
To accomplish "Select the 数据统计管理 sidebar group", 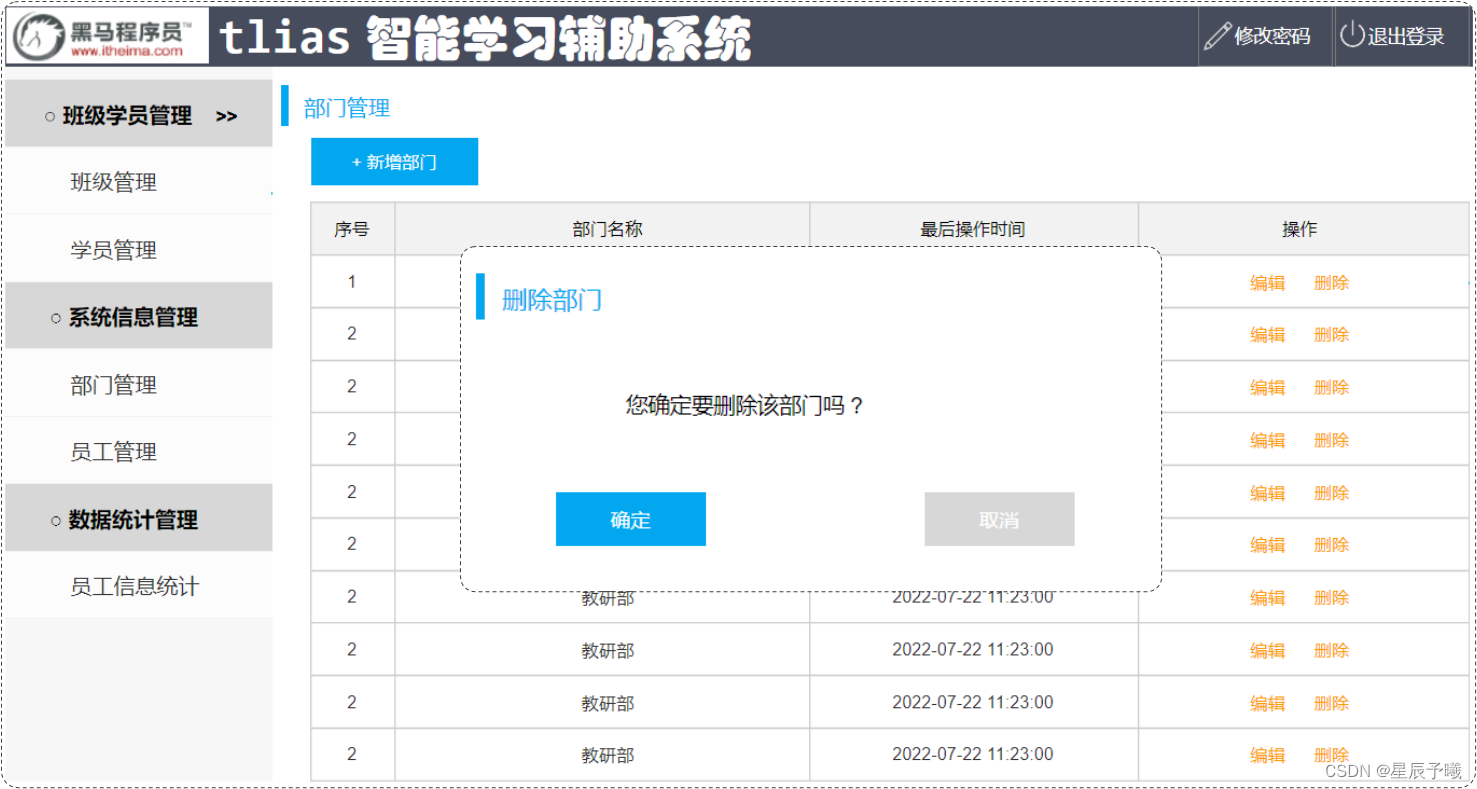I will (x=139, y=518).
